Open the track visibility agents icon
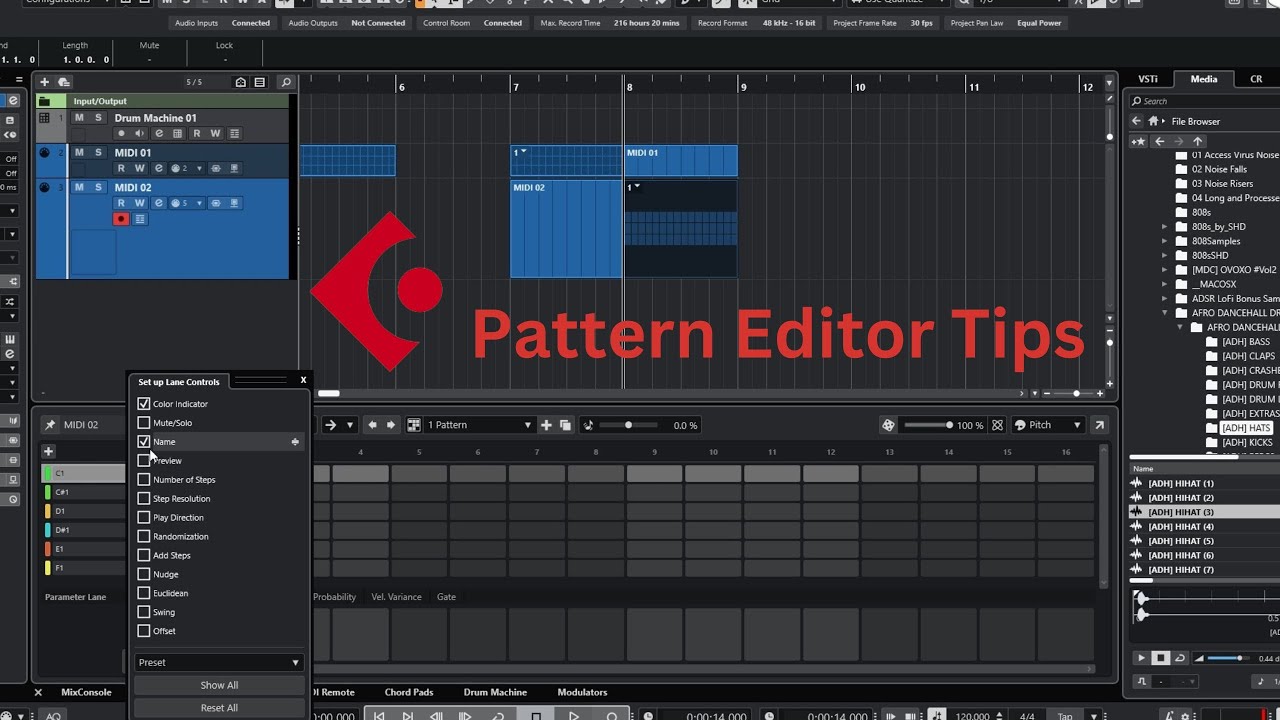1280x720 pixels. [240, 82]
